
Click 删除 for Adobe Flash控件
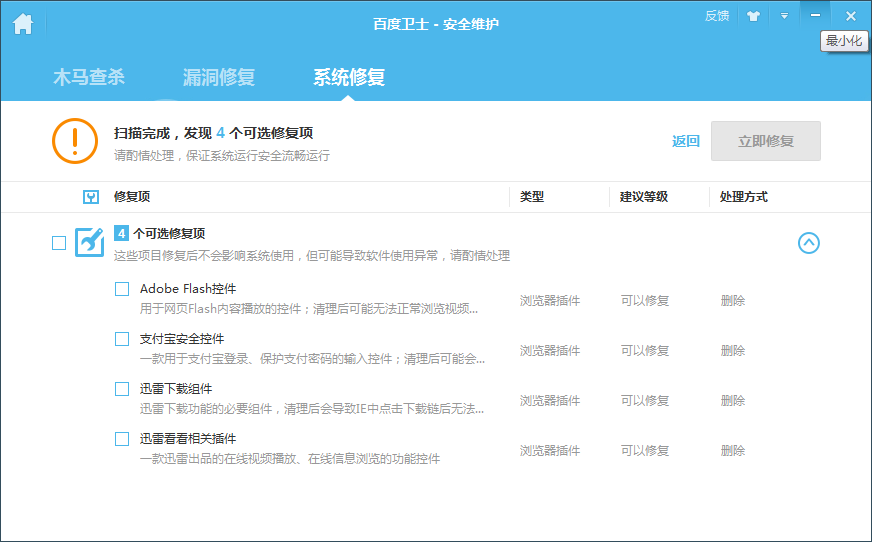coord(733,300)
